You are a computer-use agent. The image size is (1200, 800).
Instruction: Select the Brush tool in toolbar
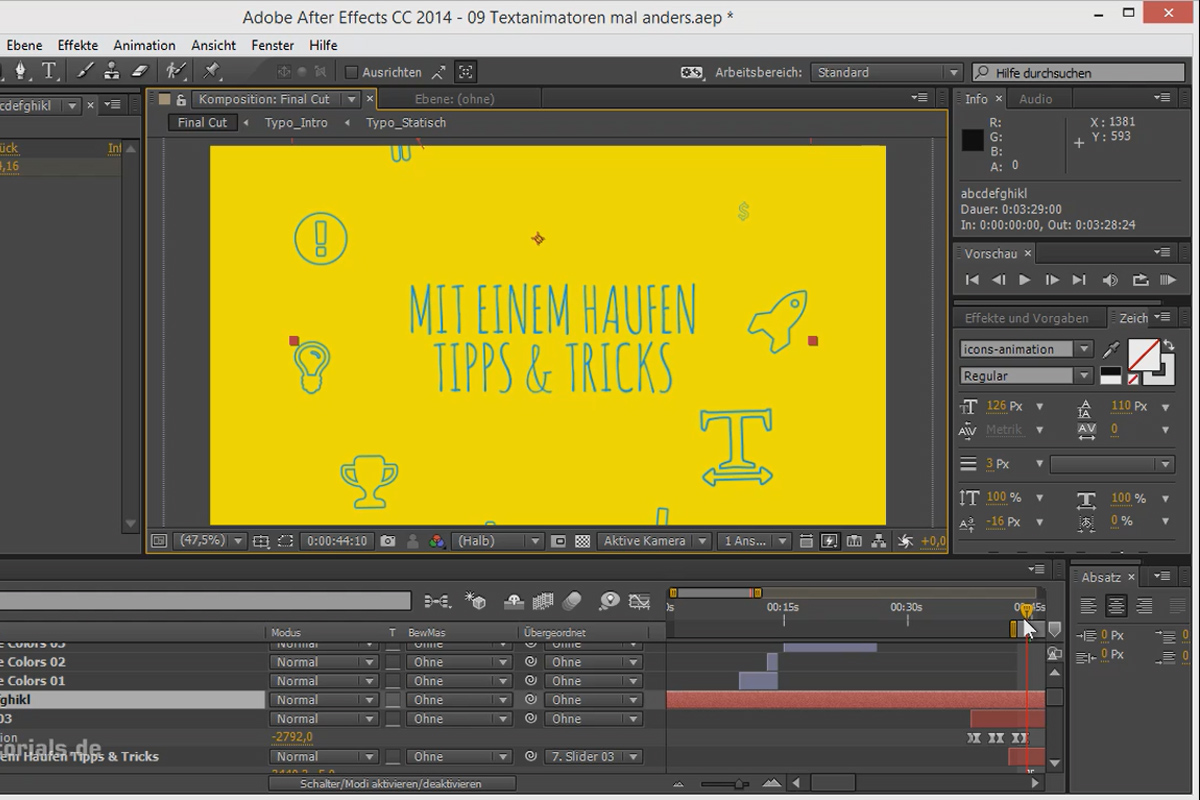(x=85, y=71)
